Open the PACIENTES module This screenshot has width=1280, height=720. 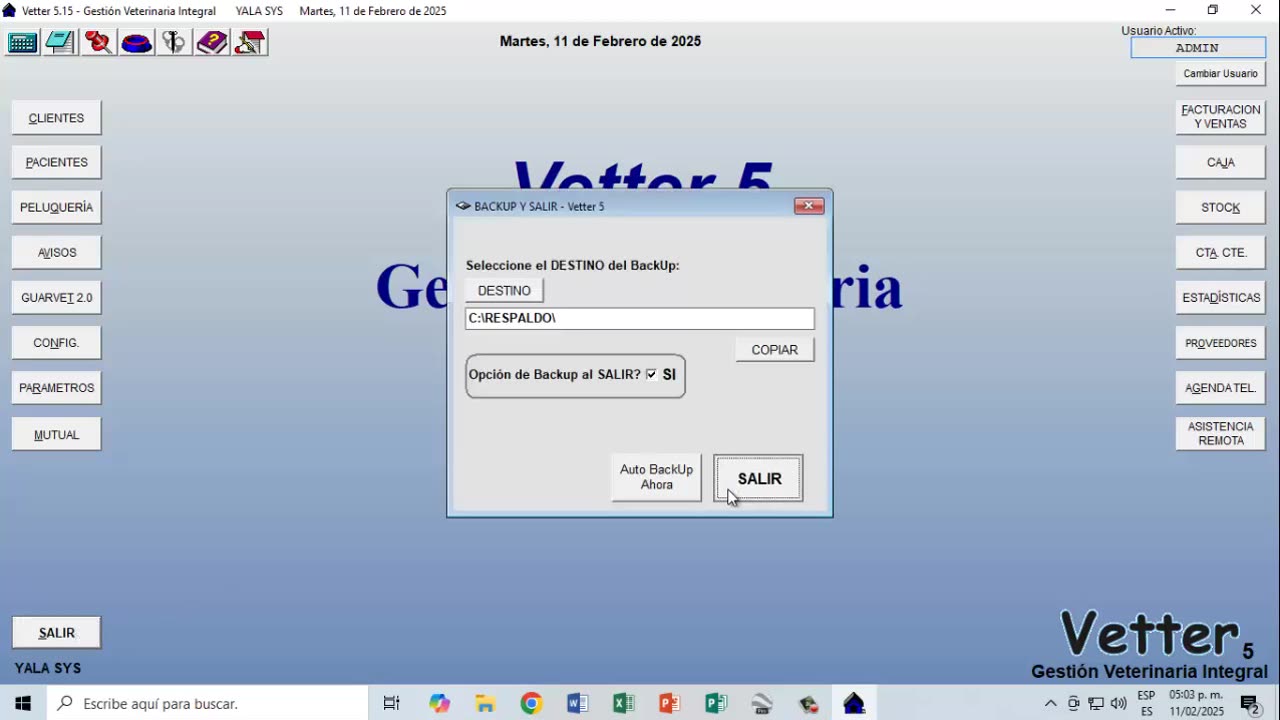coord(56,162)
